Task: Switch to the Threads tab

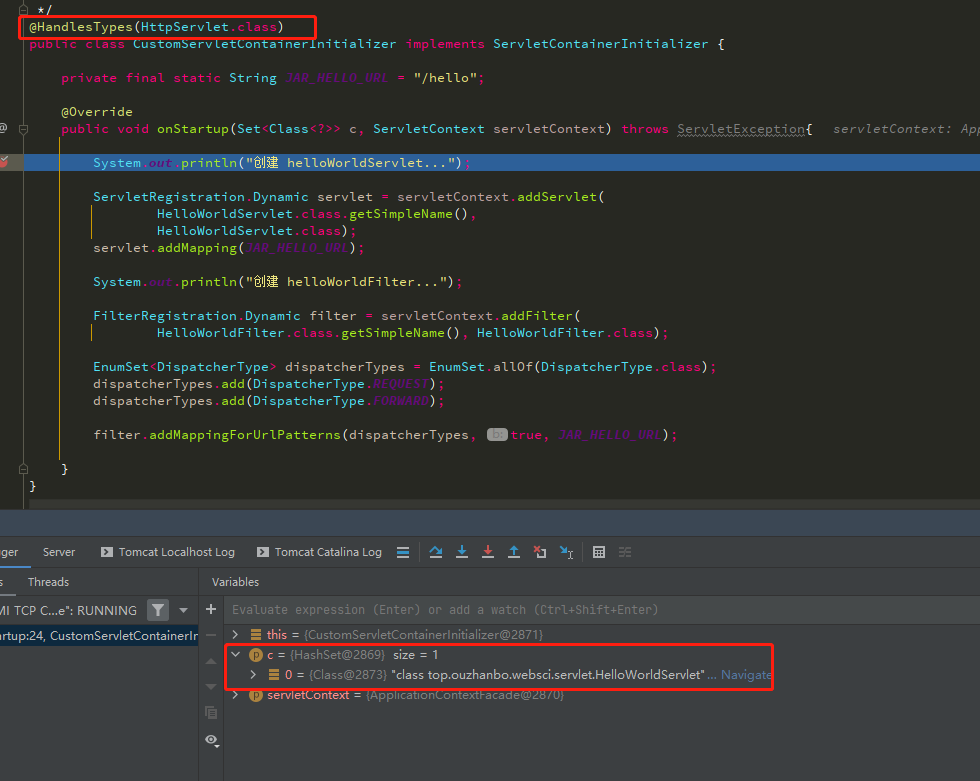Action: (48, 582)
